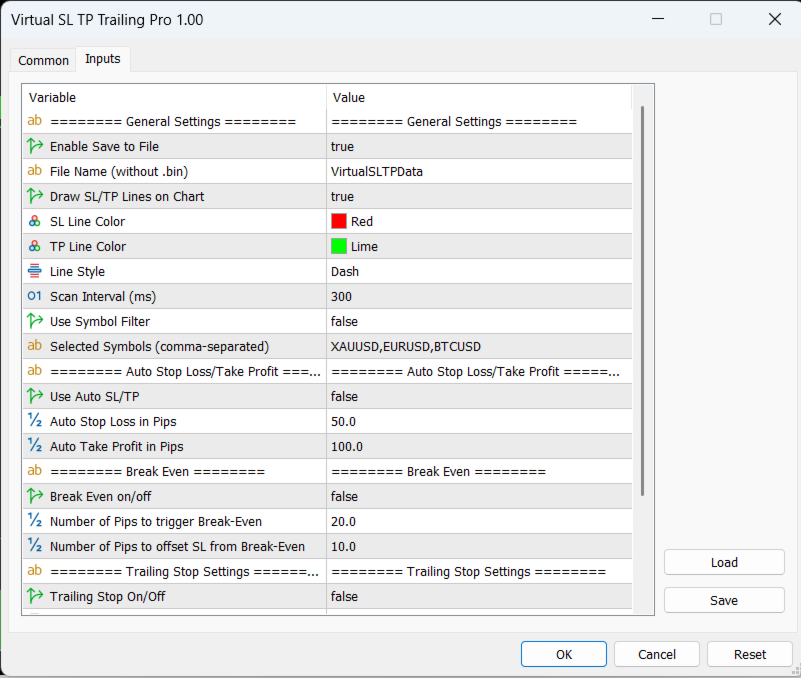
Task: Save inputs using the Save button
Action: tap(724, 600)
